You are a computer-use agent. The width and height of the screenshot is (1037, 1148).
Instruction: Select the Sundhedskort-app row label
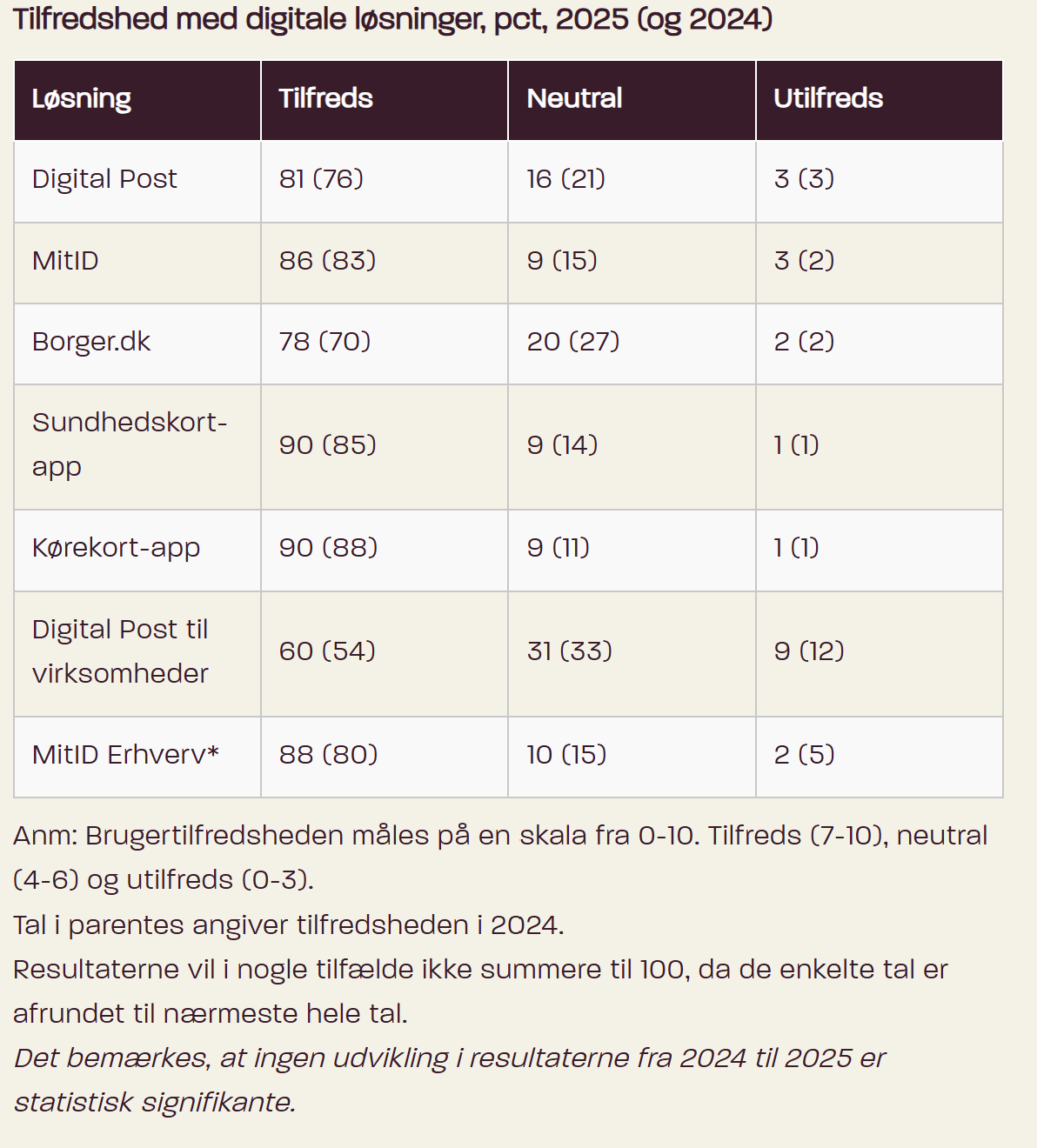click(129, 444)
